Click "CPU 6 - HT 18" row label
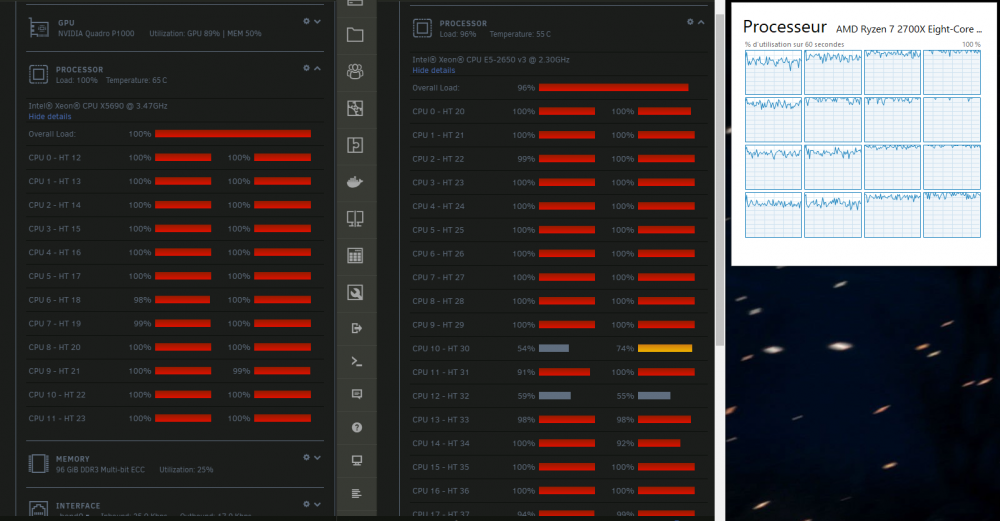The height and width of the screenshot is (521, 1000). click(55, 300)
